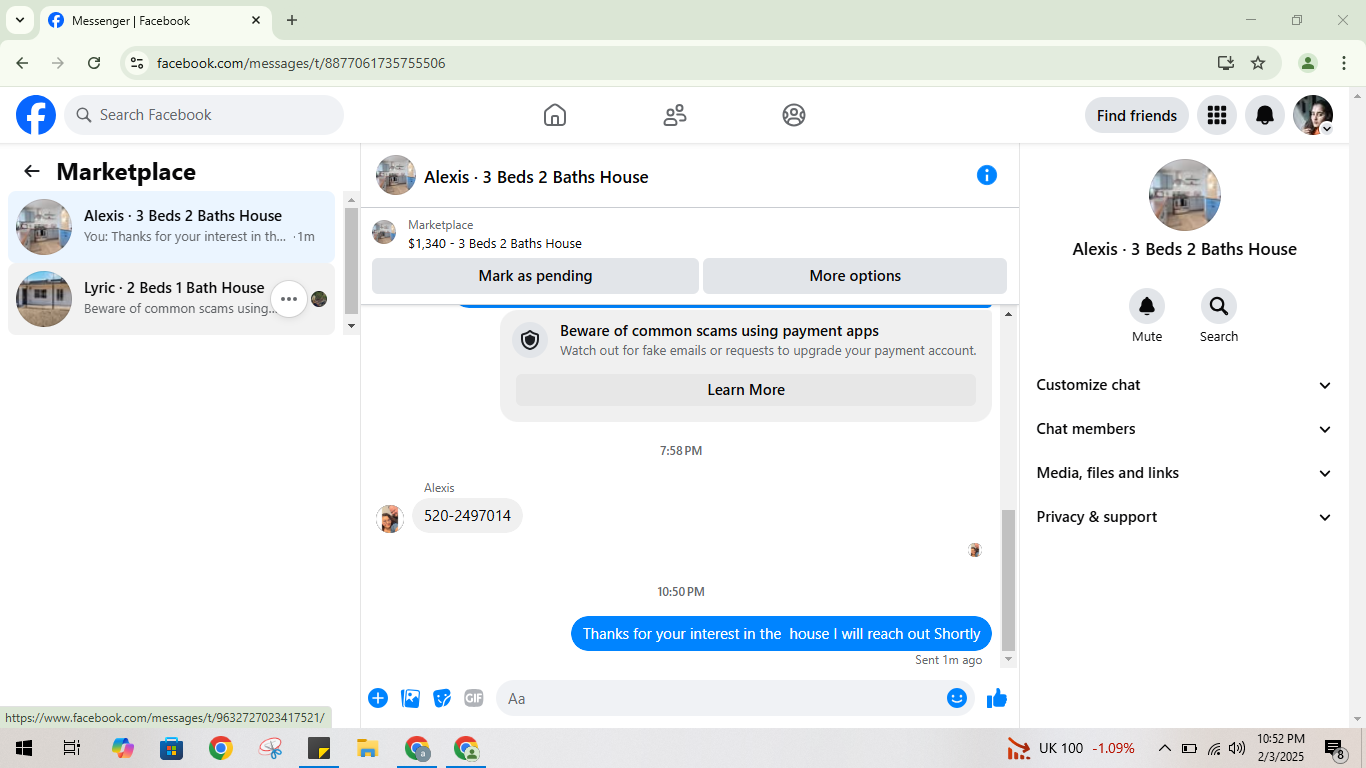Click the chat header title Alexis · 3 Beds

(x=536, y=177)
